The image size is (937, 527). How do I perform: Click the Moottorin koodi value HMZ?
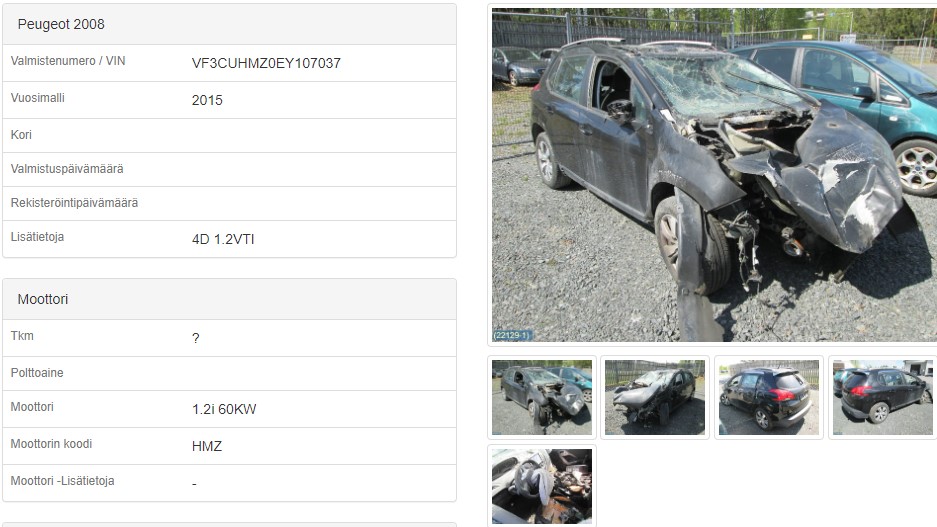point(207,446)
